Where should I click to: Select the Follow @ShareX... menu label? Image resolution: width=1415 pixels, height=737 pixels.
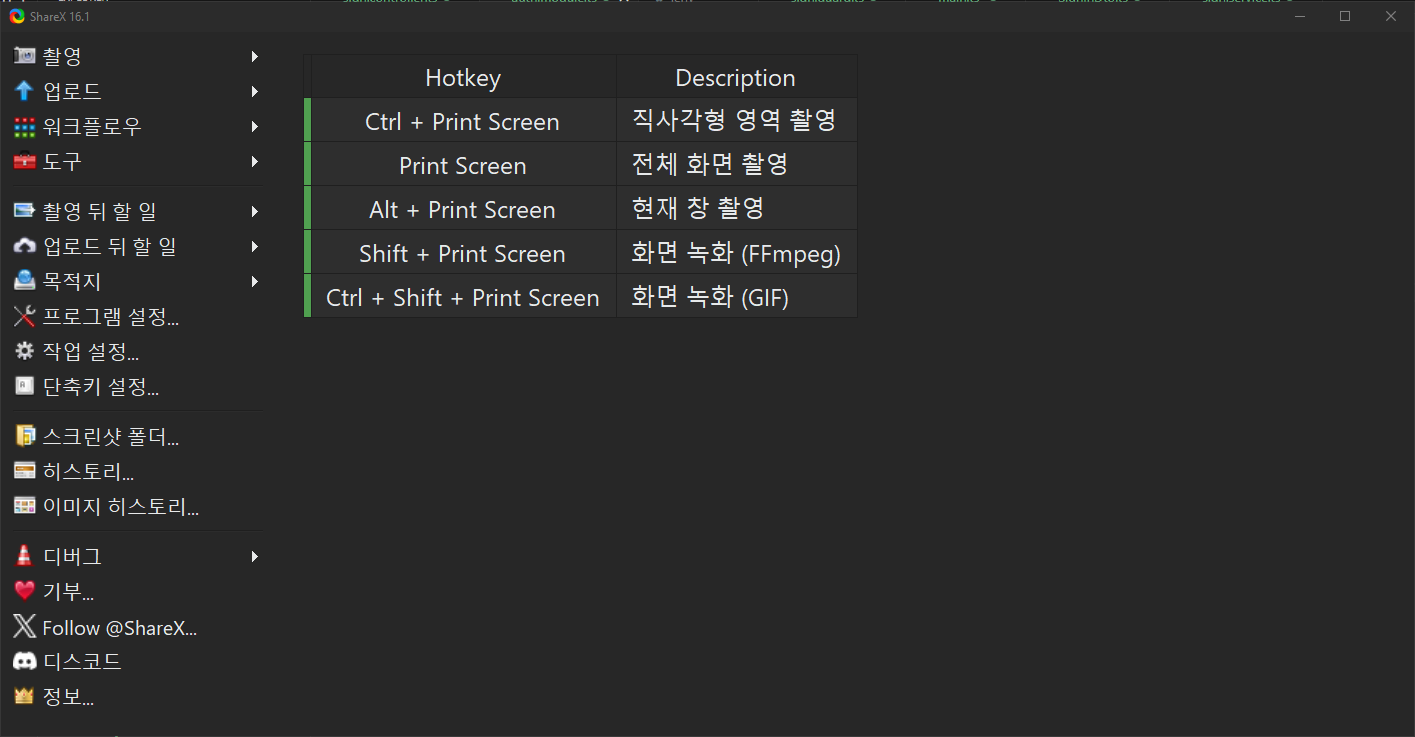click(120, 628)
